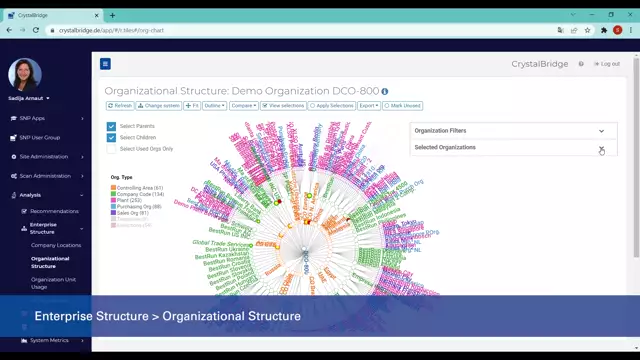Toggle the Sales Org purple legend swatch
Image resolution: width=640 pixels, height=360 pixels.
[x=113, y=213]
